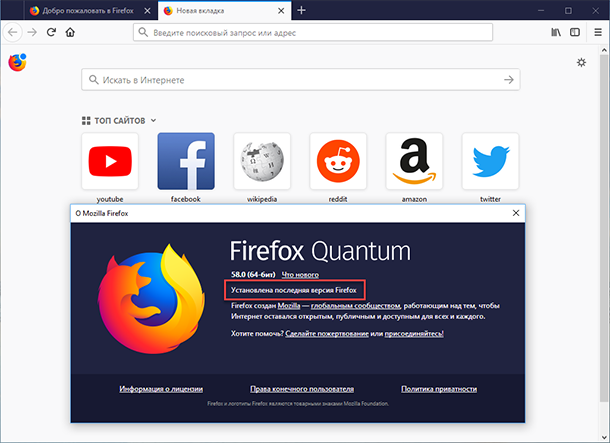
Task: Click the search magnifier icon in address bar
Action: tap(143, 32)
